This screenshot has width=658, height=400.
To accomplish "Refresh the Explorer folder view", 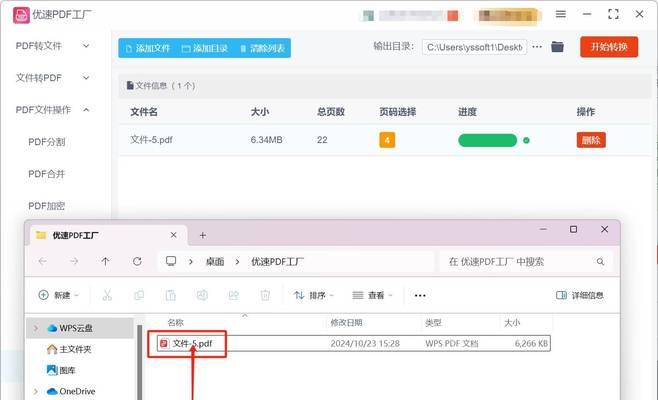I will (x=137, y=261).
